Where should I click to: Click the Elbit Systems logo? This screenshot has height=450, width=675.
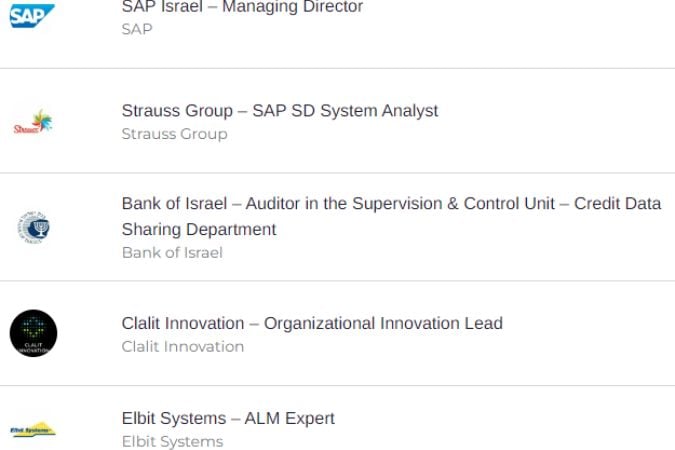coord(33,429)
